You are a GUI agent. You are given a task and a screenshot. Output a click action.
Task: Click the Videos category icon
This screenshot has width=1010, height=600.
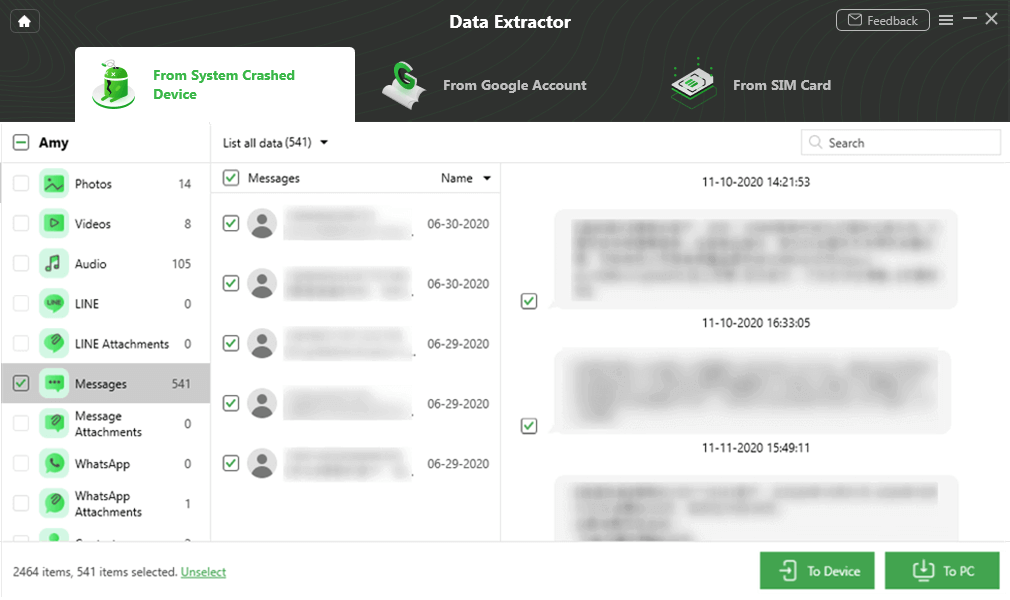[54, 224]
